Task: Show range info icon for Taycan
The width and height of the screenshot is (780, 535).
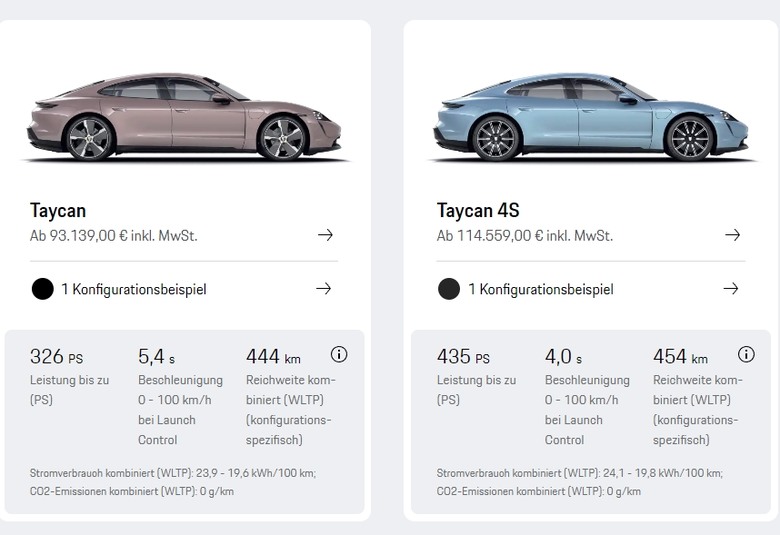Action: (x=339, y=355)
